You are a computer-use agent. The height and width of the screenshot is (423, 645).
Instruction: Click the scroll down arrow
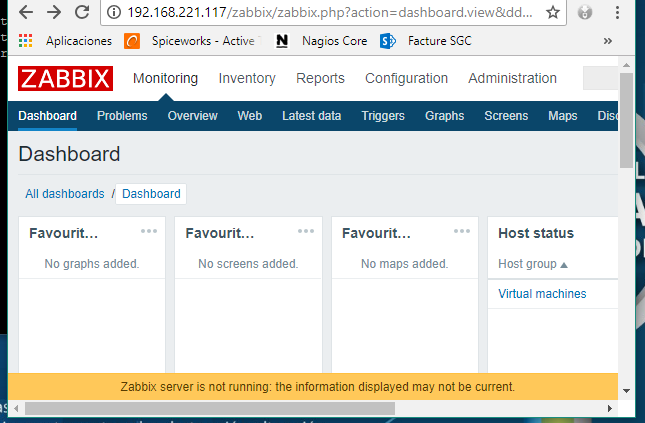(626, 391)
